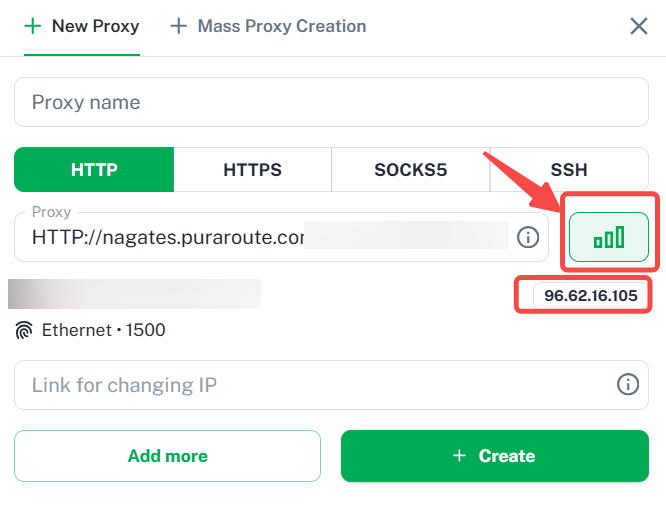Viewport: 666px width, 509px height.
Task: Click the info icon in Proxy field
Action: (528, 237)
